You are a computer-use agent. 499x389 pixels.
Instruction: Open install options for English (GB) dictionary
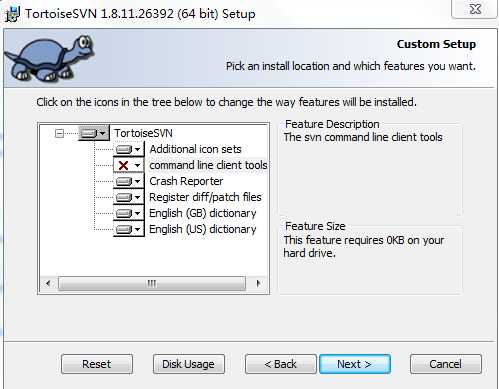pos(129,213)
